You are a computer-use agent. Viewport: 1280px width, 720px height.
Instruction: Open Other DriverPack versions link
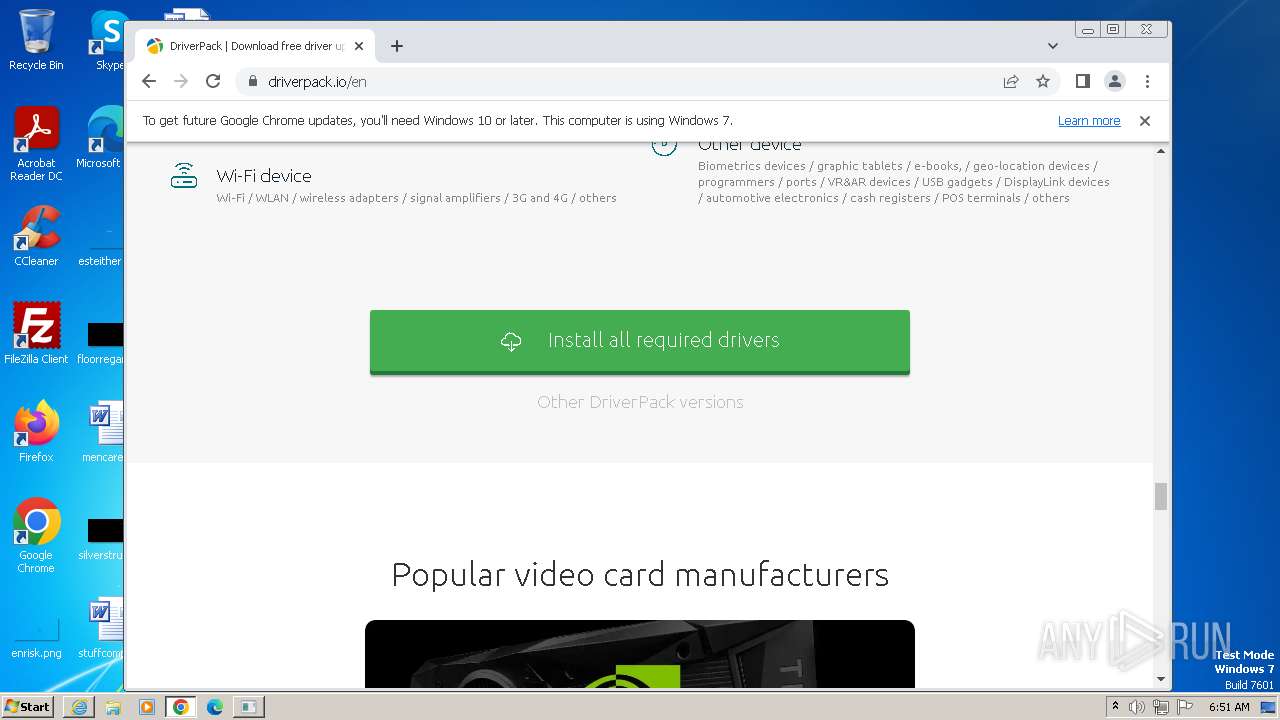pyautogui.click(x=640, y=402)
